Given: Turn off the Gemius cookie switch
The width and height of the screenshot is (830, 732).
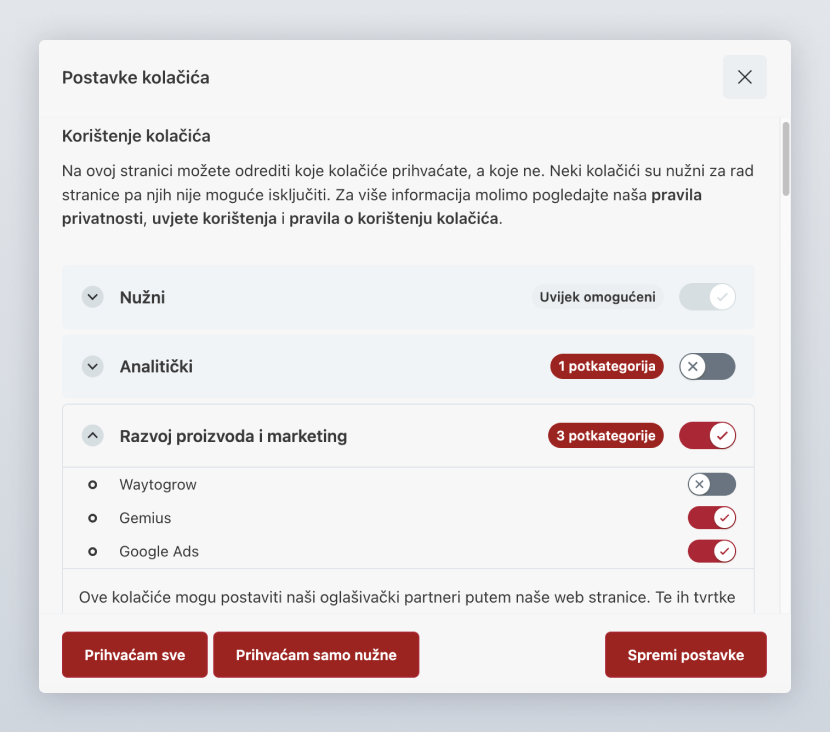Looking at the screenshot, I should [711, 518].
